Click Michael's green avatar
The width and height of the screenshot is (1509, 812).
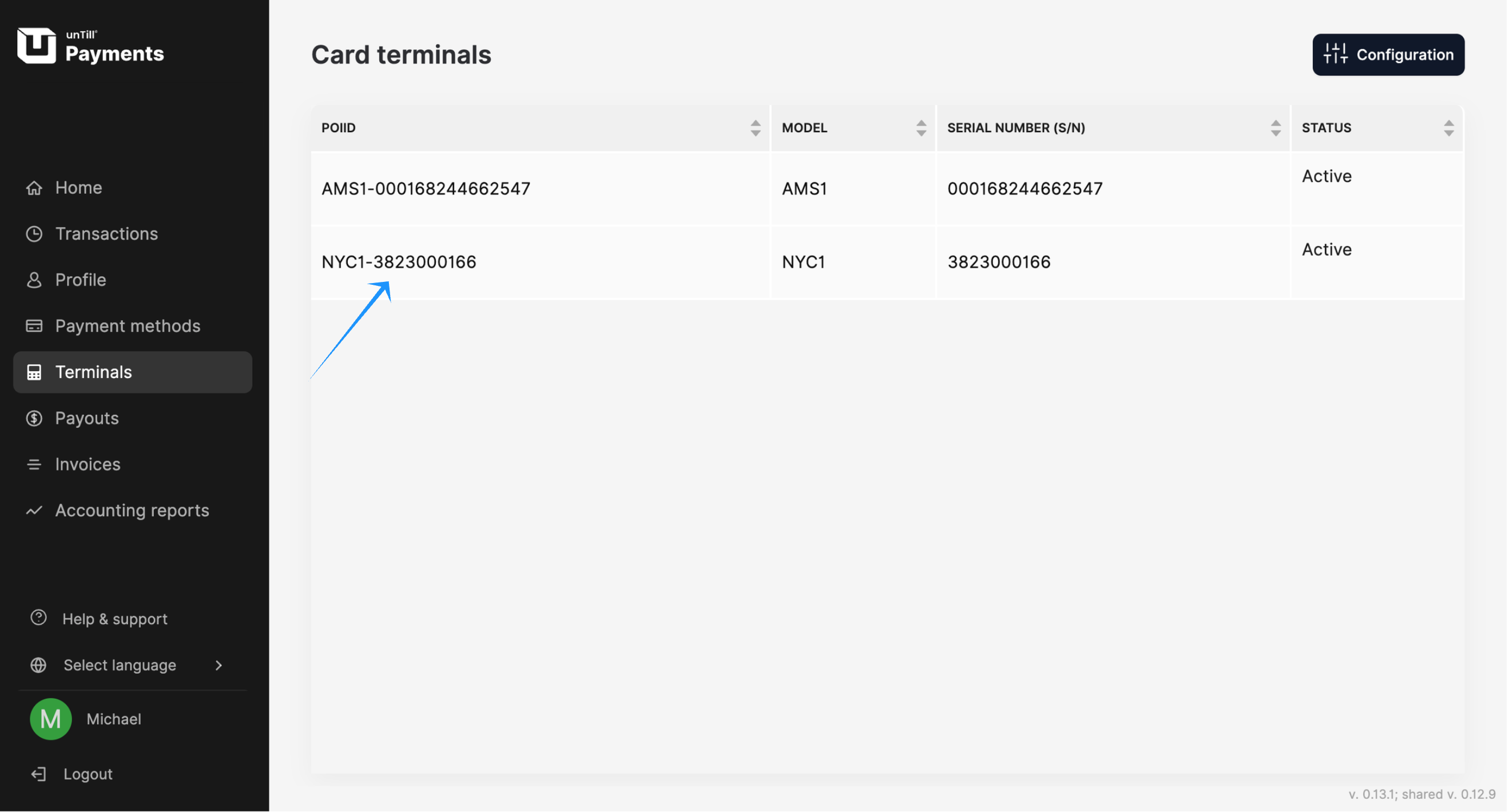pos(50,719)
